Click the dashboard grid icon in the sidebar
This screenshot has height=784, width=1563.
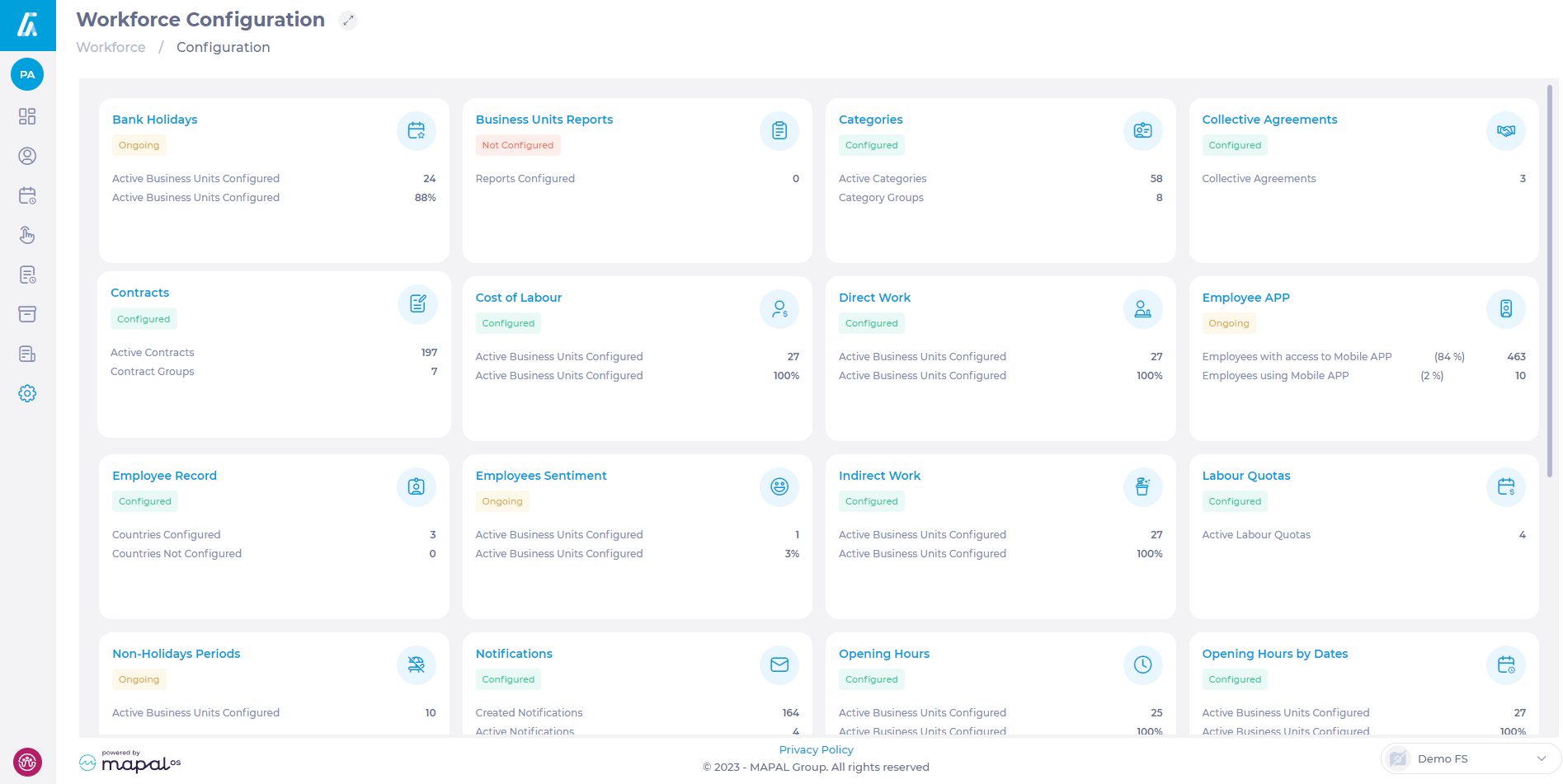[x=27, y=116]
